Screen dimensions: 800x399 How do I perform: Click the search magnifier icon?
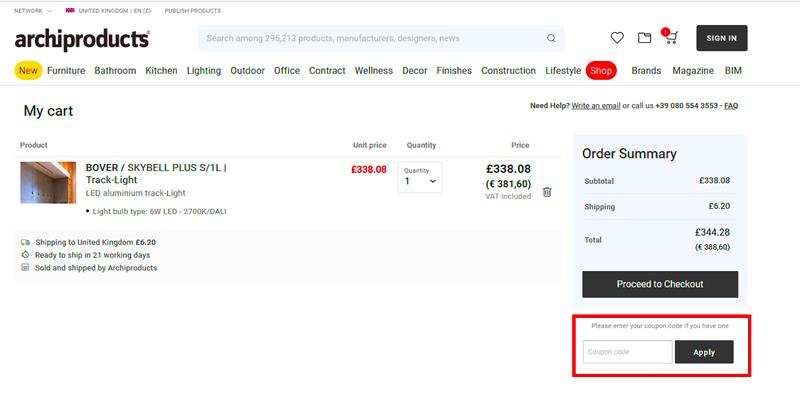[551, 38]
